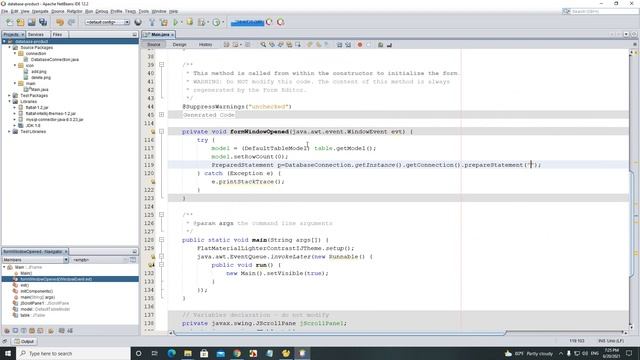This screenshot has height=360, width=640.
Task: Expand the Test Libraries node
Action: point(9,131)
